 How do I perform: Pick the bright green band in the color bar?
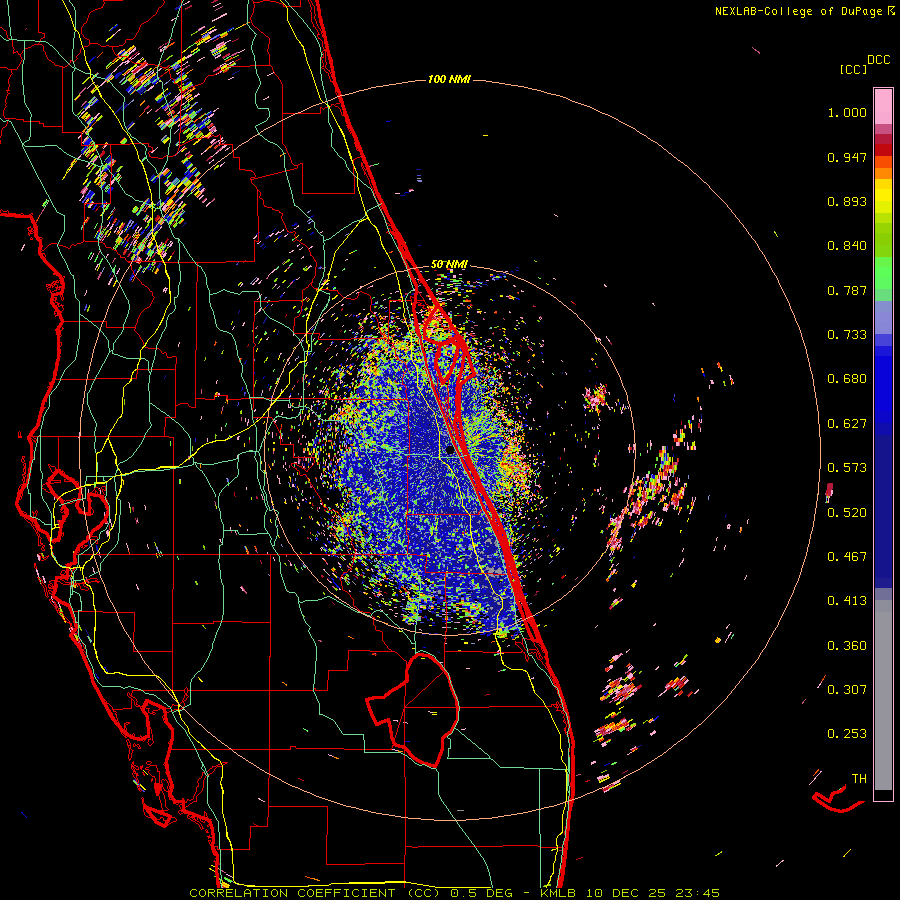[883, 274]
